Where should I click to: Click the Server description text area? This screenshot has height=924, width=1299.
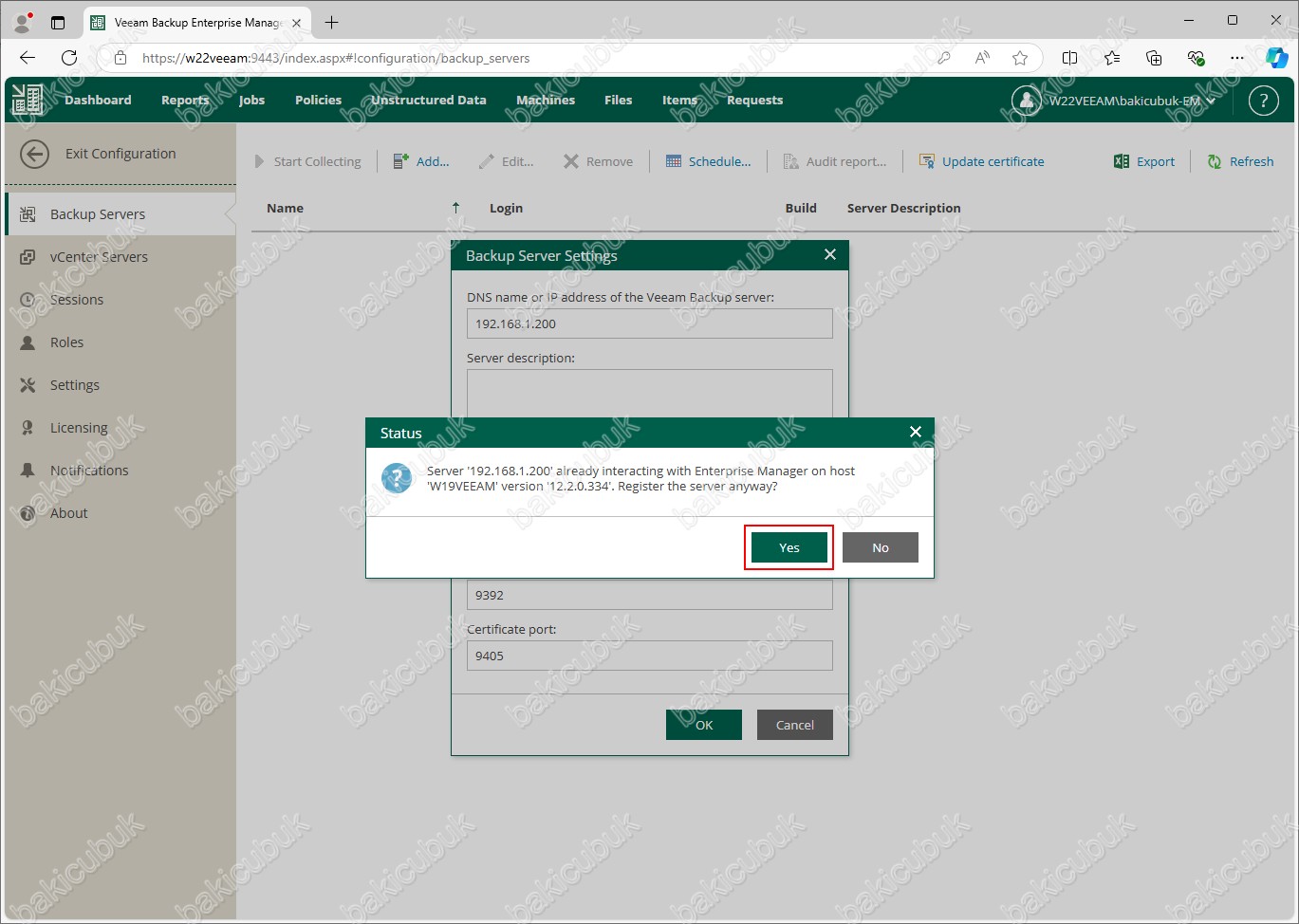click(650, 393)
